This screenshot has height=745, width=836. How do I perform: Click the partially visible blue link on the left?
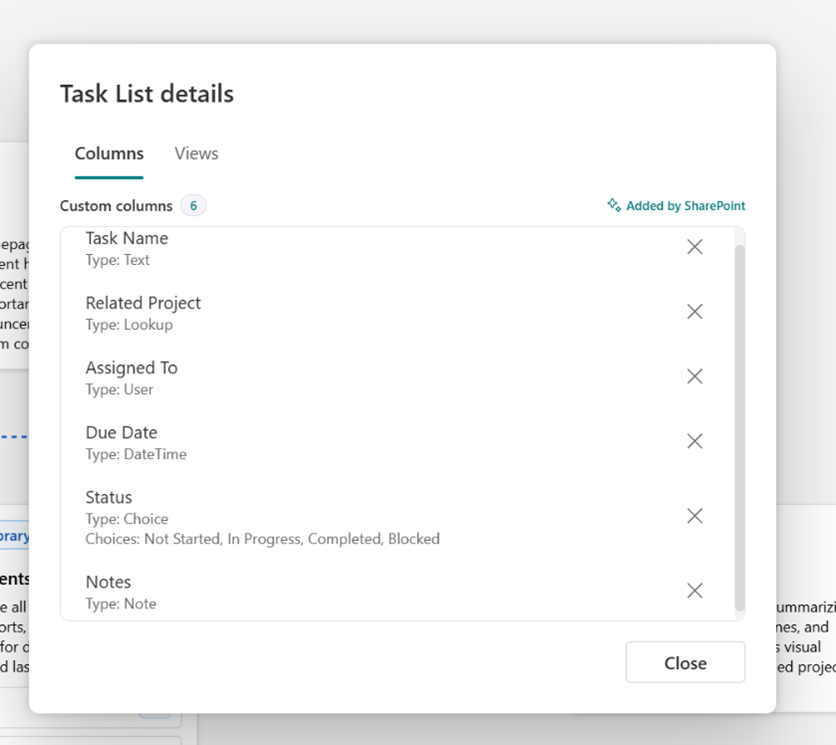coord(12,535)
